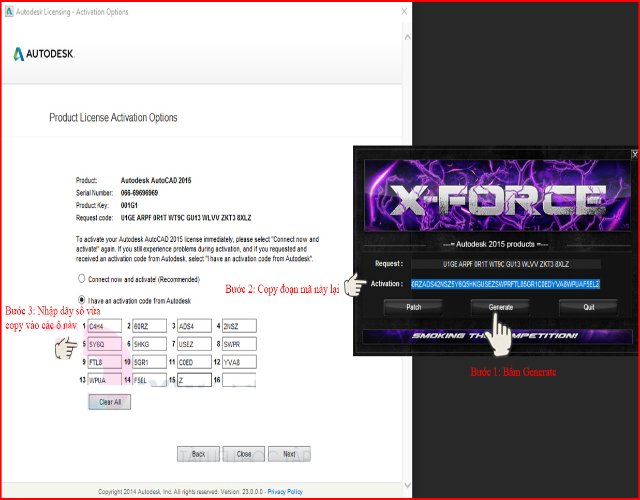640x500 pixels.
Task: Focus activation code field number 3
Action: (194, 326)
